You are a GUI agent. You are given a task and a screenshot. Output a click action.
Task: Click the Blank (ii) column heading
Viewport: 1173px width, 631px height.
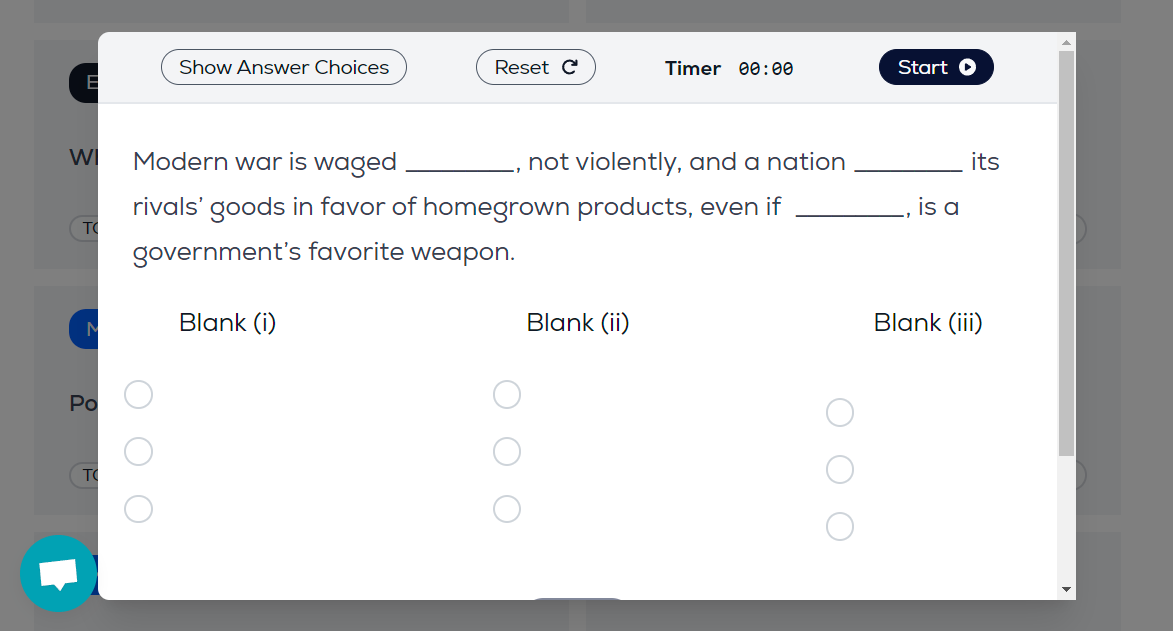click(577, 322)
